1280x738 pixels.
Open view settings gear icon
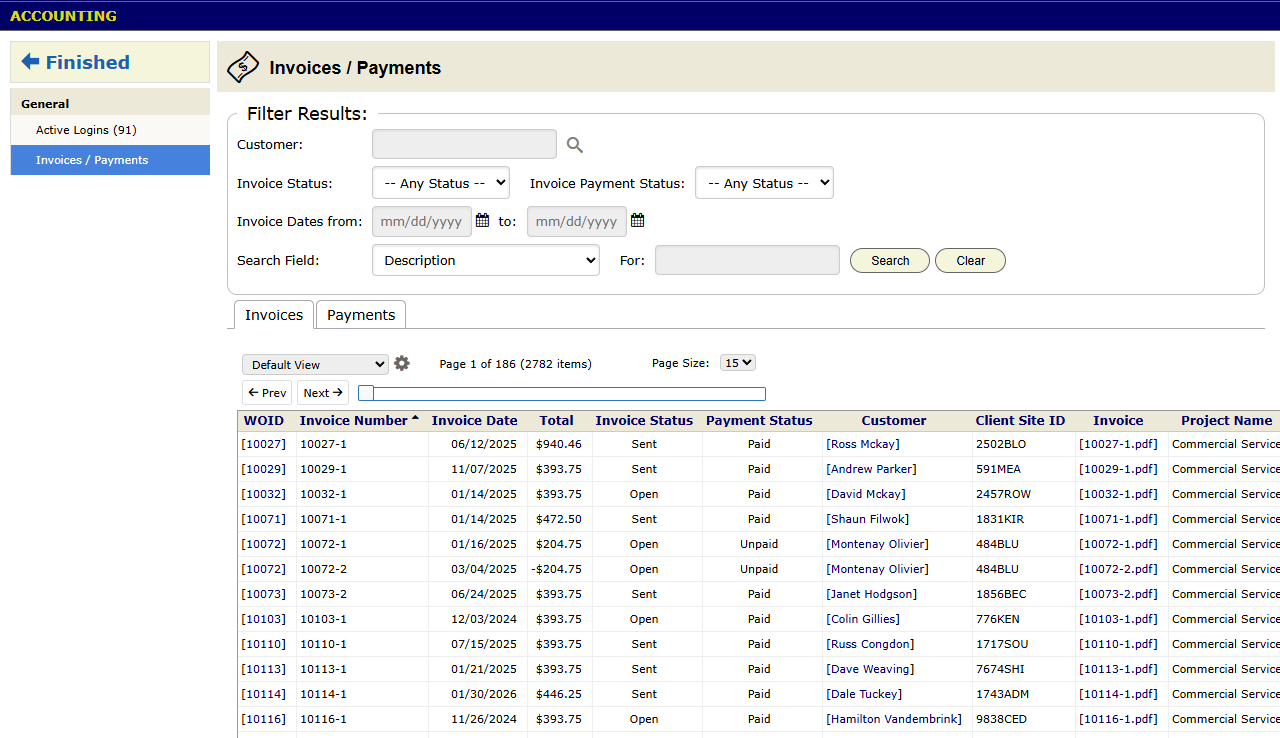402,364
